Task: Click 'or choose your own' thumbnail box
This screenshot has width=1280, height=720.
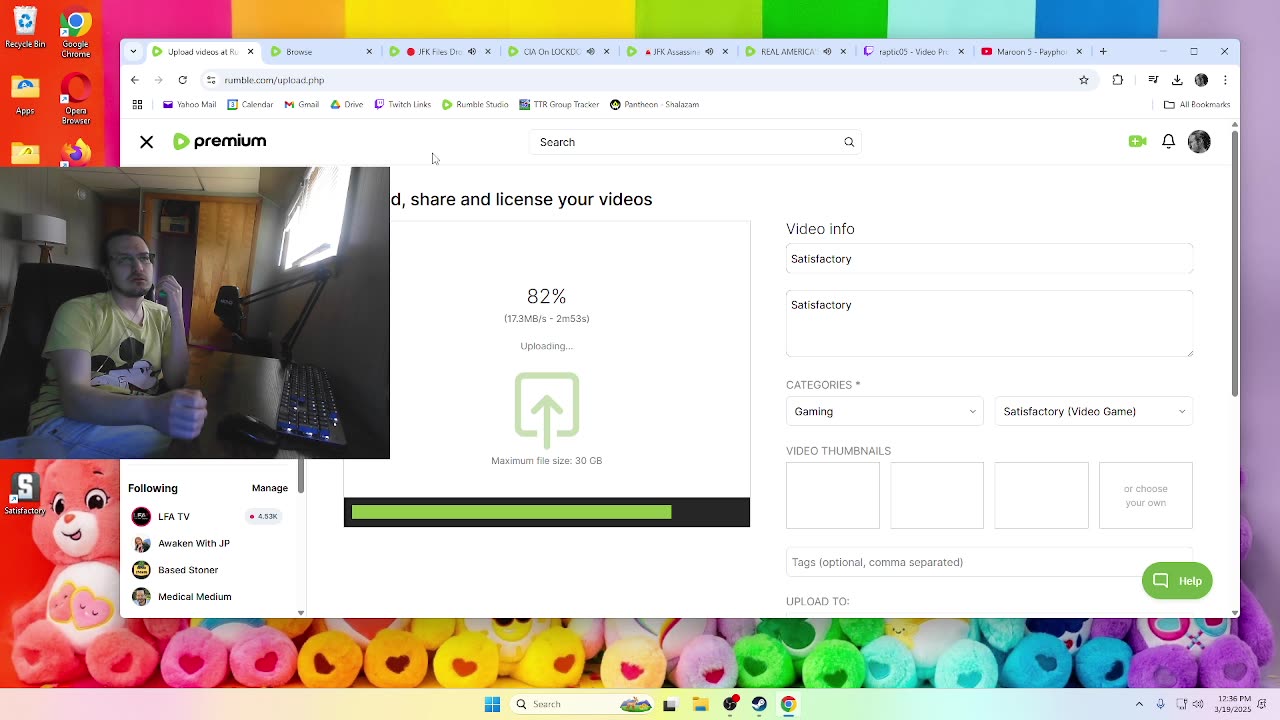Action: [1146, 495]
